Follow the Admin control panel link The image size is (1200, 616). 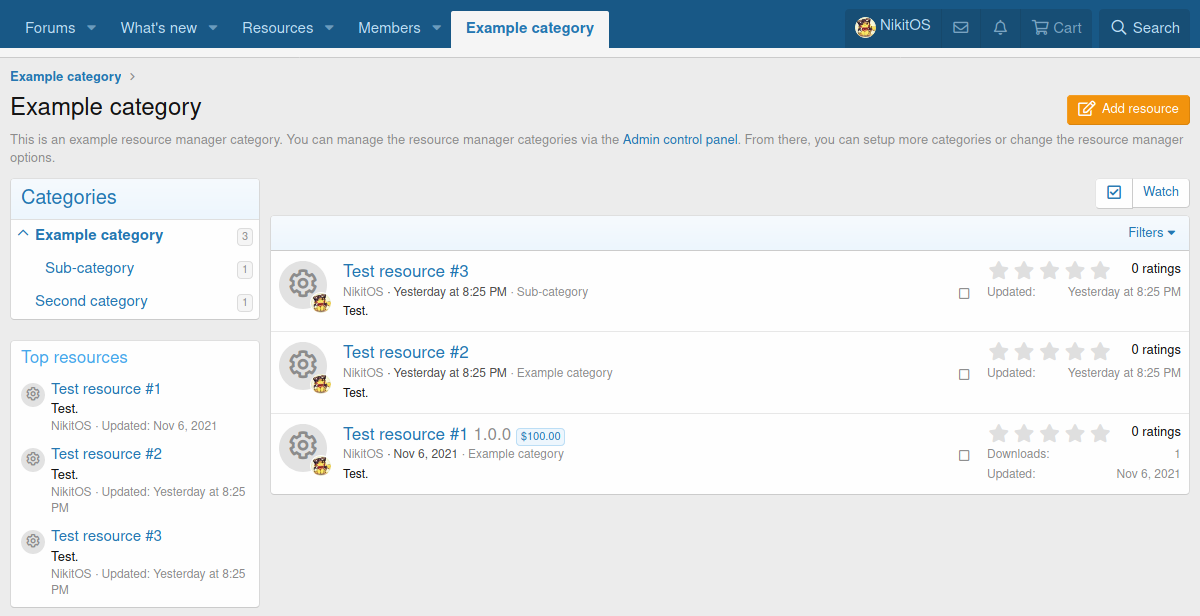pyautogui.click(x=680, y=140)
